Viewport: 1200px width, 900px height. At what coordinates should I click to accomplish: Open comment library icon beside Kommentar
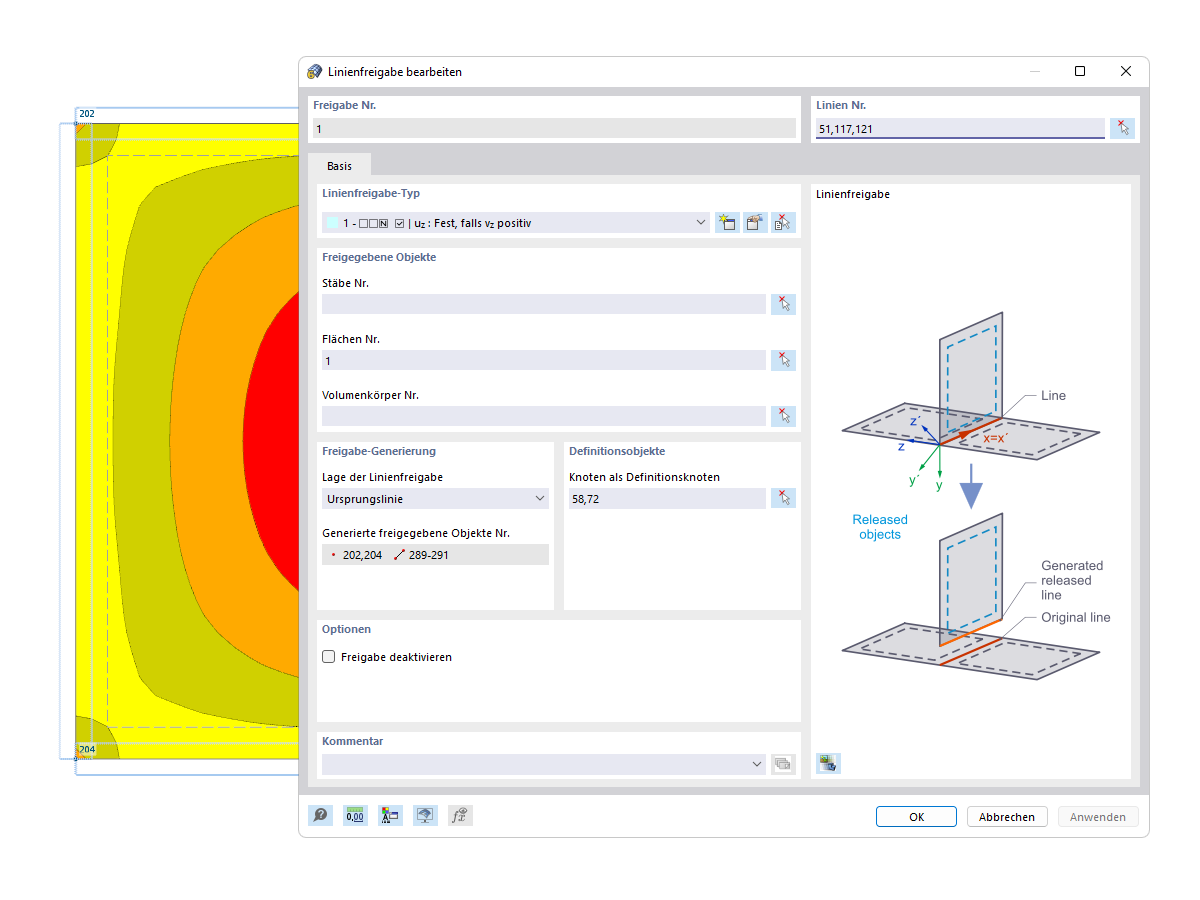[x=783, y=764]
